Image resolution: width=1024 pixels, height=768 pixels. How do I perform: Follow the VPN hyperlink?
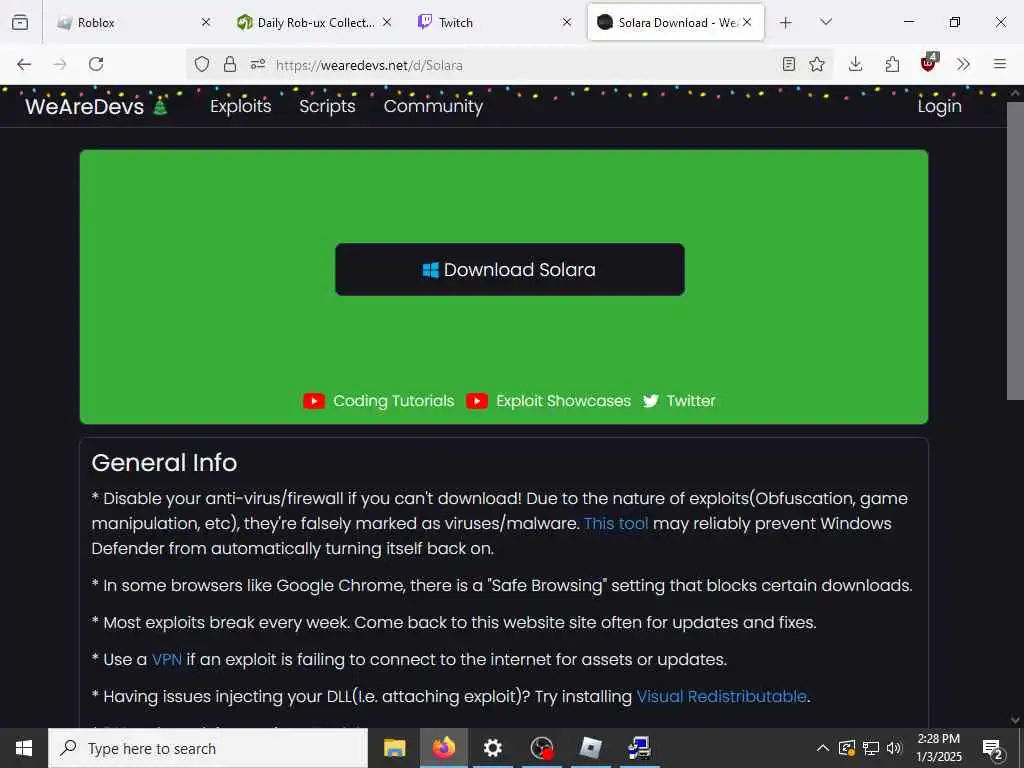pyautogui.click(x=167, y=660)
